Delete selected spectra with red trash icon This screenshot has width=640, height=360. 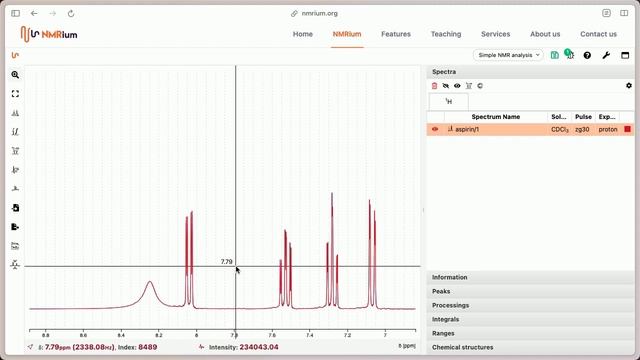pos(434,86)
